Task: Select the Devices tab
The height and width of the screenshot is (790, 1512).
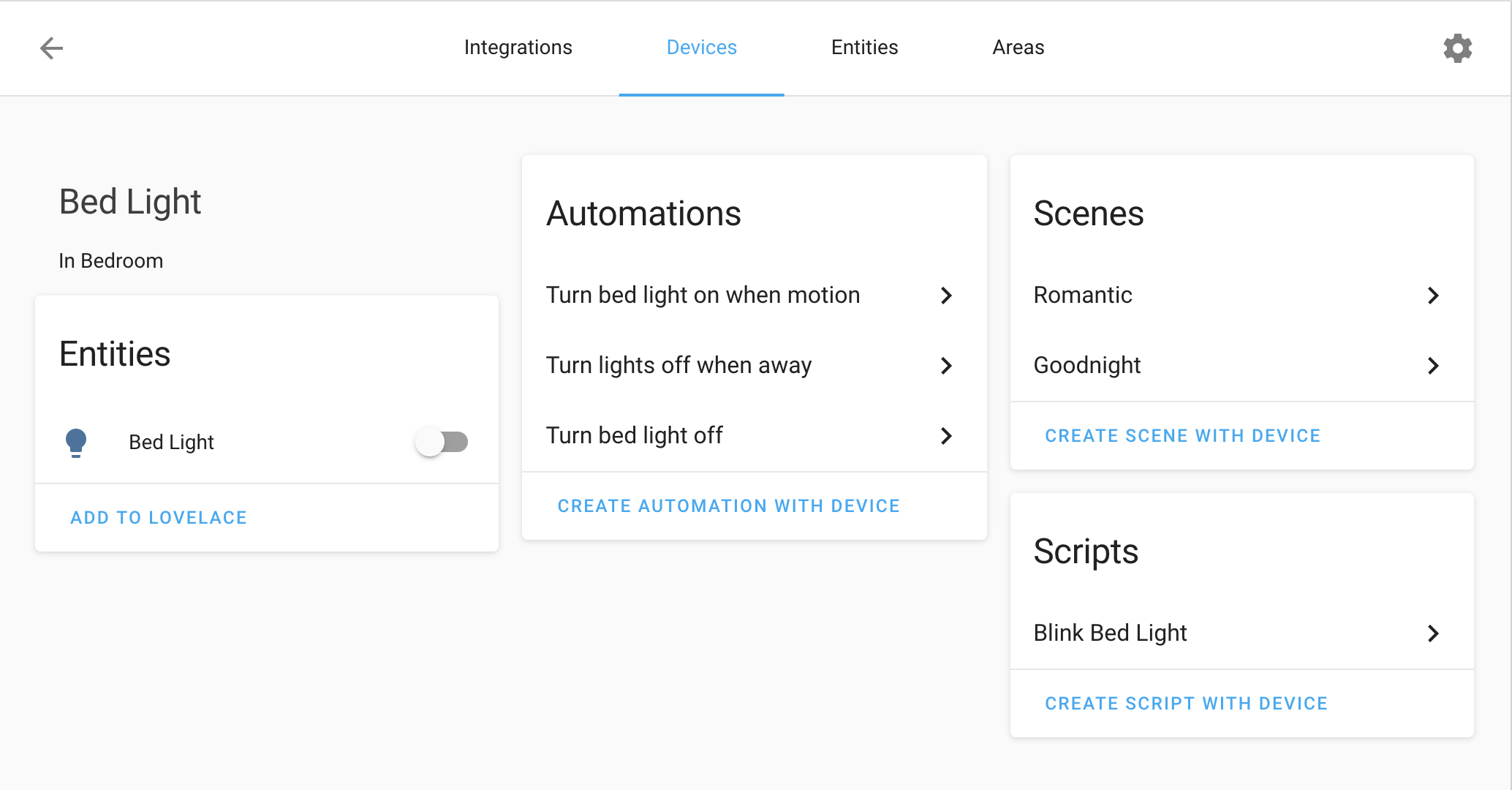Action: coord(701,48)
